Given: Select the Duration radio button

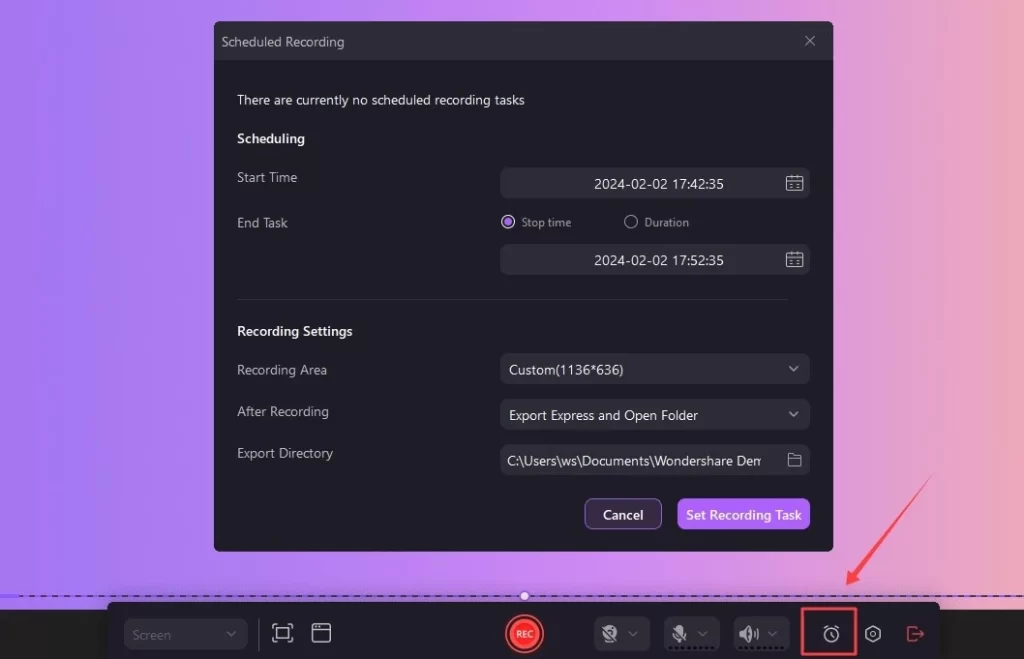Looking at the screenshot, I should pyautogui.click(x=630, y=222).
